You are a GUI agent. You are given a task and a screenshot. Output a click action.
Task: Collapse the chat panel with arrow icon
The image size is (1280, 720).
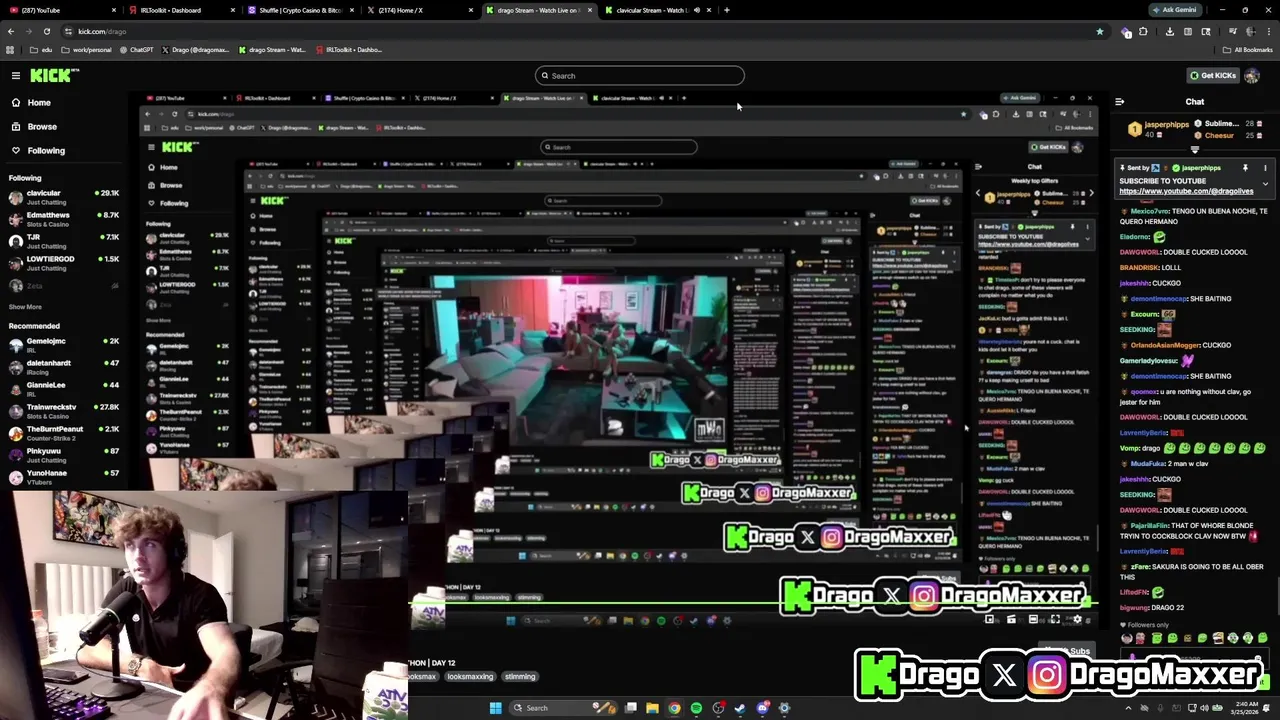point(1120,102)
